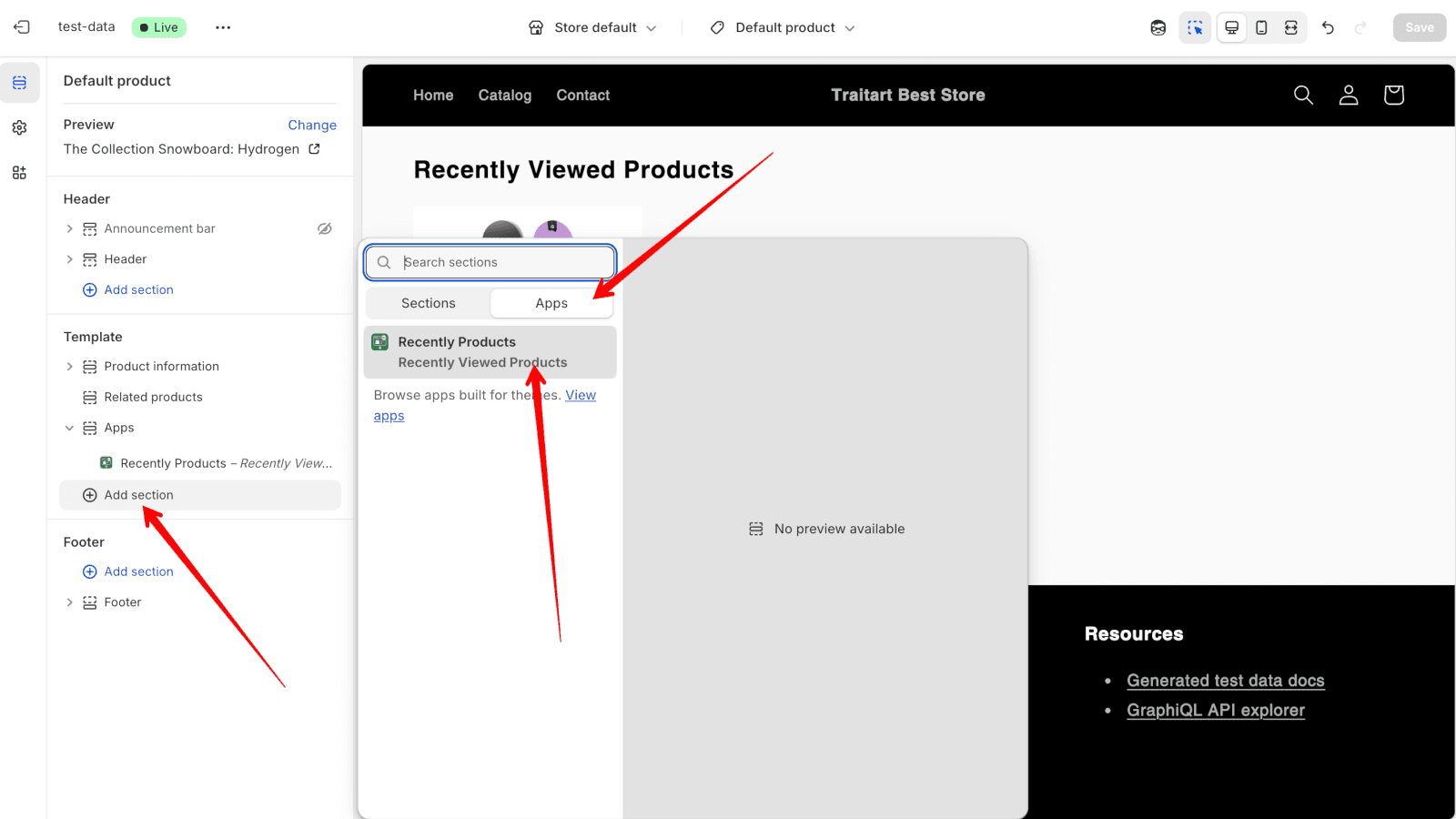
Task: Toggle Announcement bar visibility eye icon
Action: pyautogui.click(x=324, y=228)
